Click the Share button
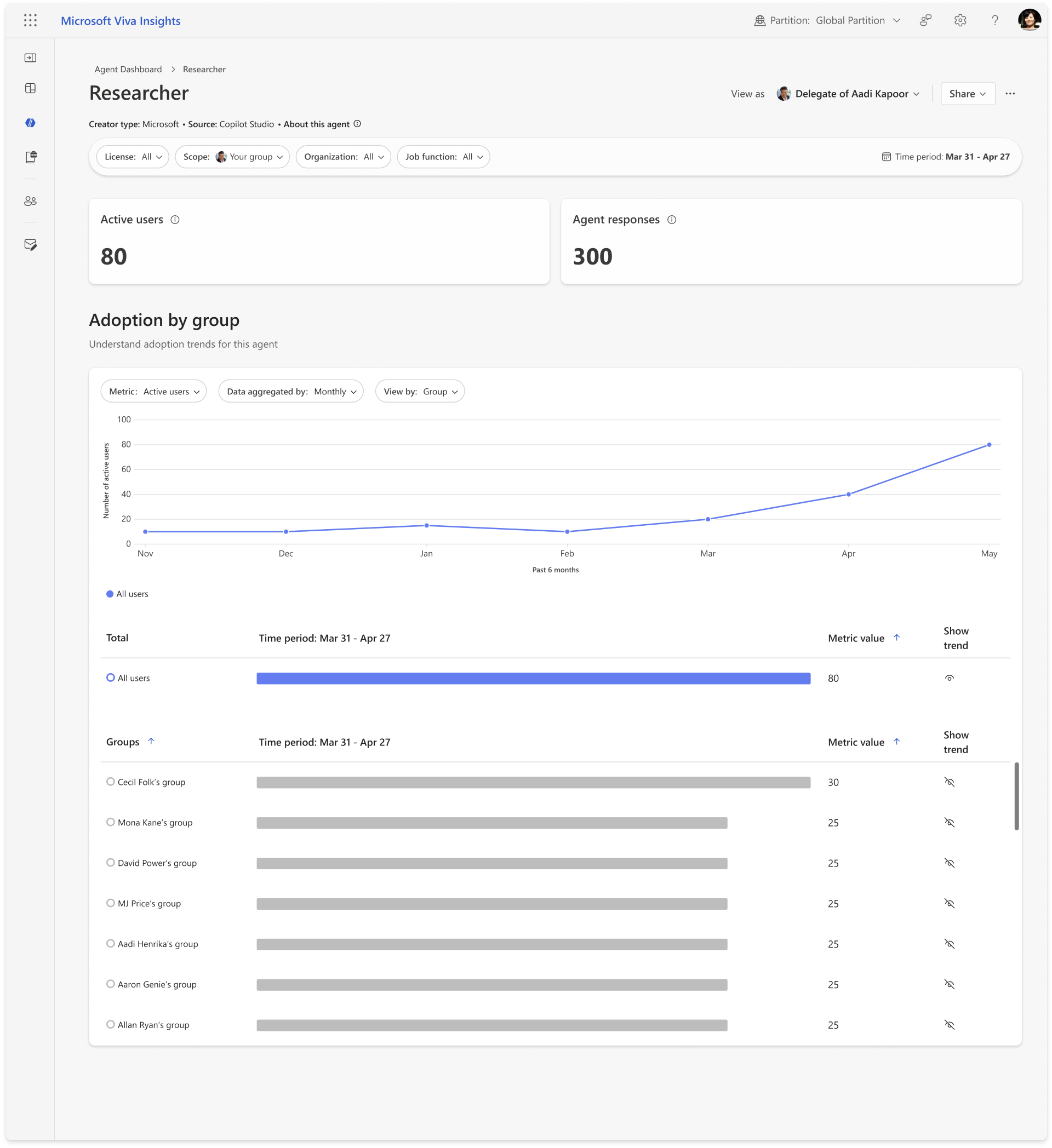This screenshot has height=1148, width=1052. 967,94
